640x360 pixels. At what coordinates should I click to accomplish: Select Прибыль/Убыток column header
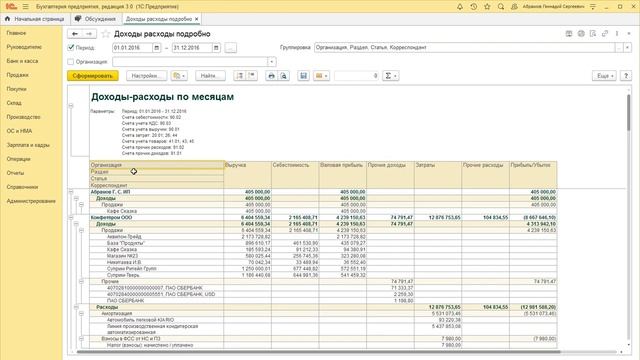(533, 175)
